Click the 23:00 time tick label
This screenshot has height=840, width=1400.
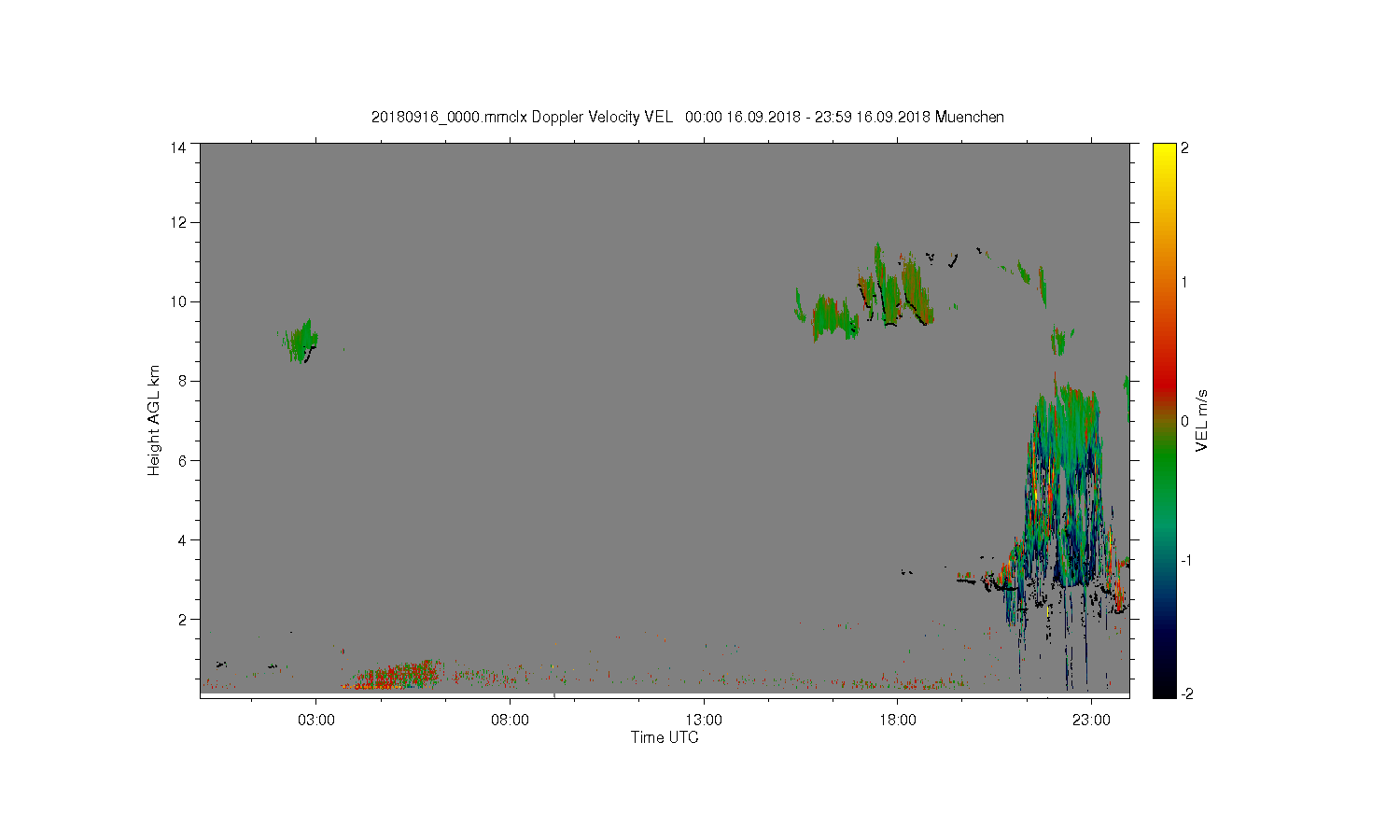(x=1091, y=721)
